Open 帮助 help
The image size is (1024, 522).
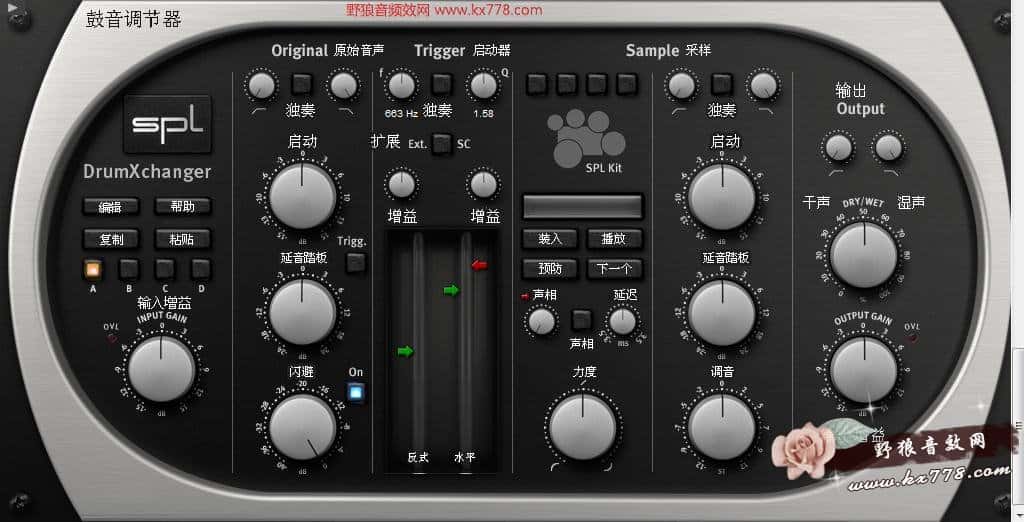(182, 206)
